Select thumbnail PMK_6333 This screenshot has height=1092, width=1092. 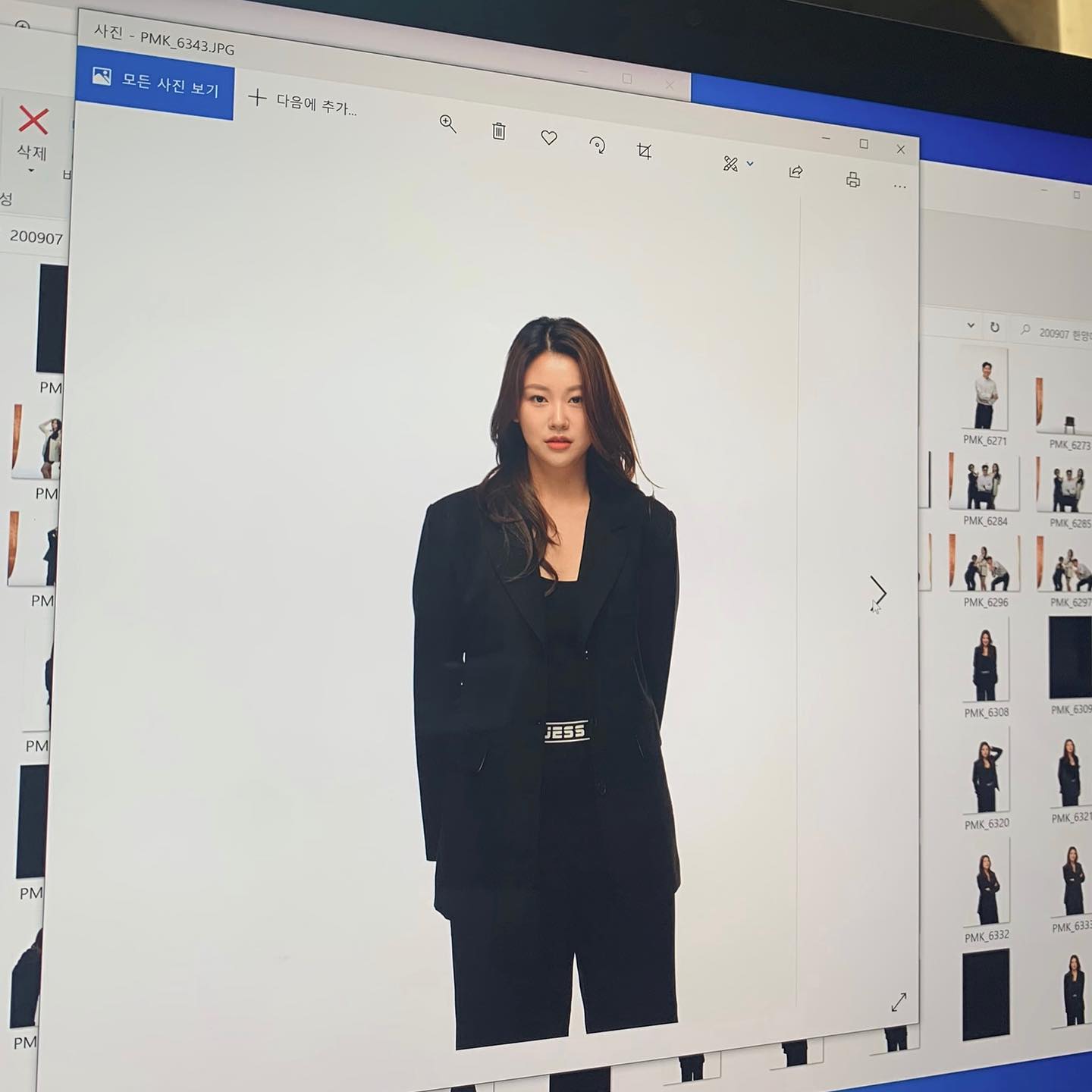click(x=1072, y=880)
